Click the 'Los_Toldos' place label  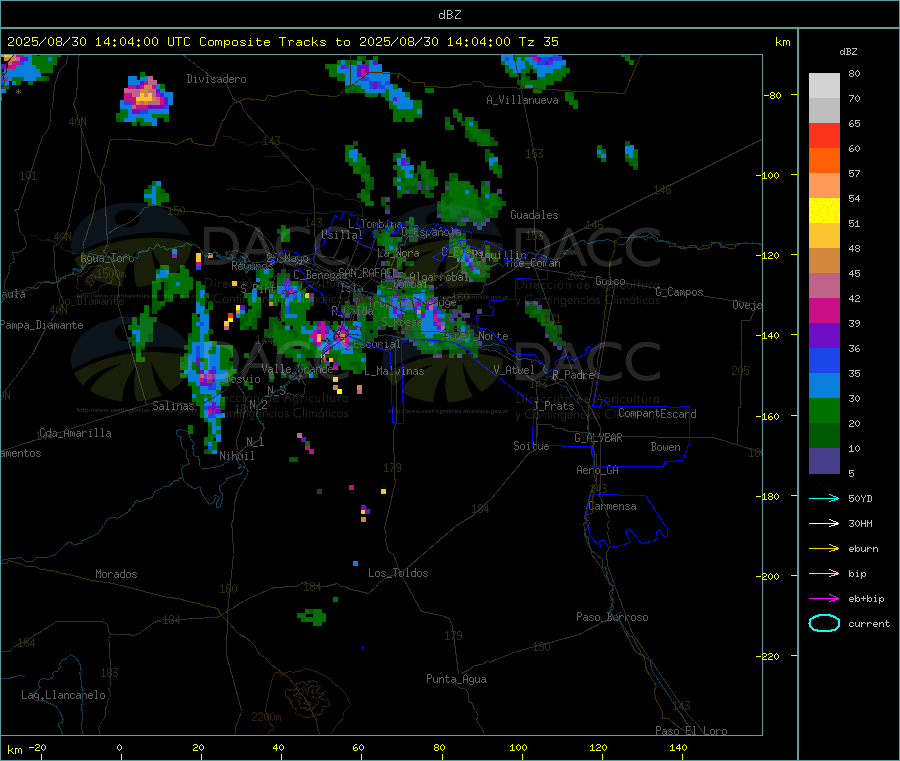pos(398,573)
